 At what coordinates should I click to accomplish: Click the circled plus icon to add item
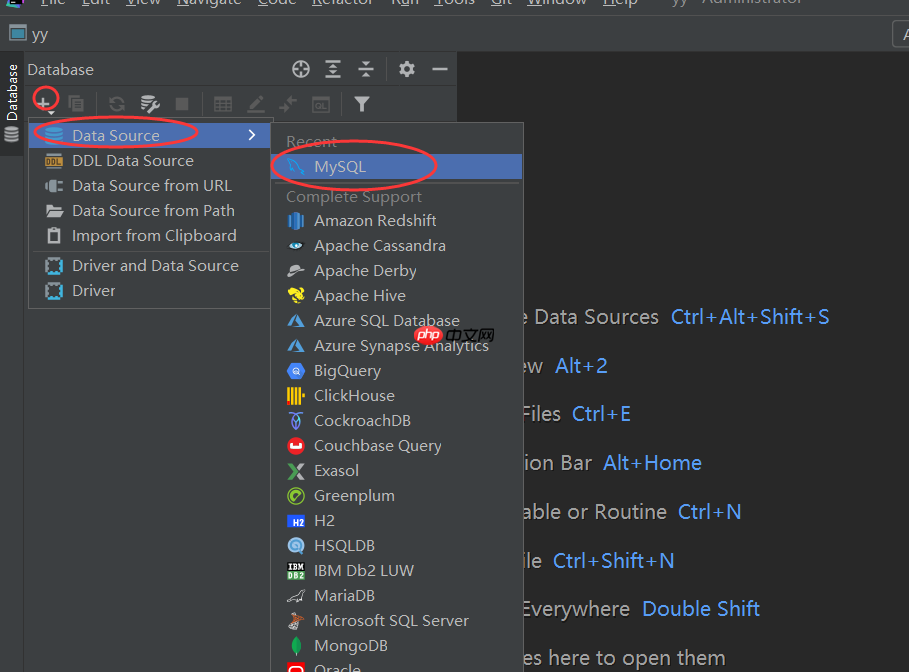44,103
